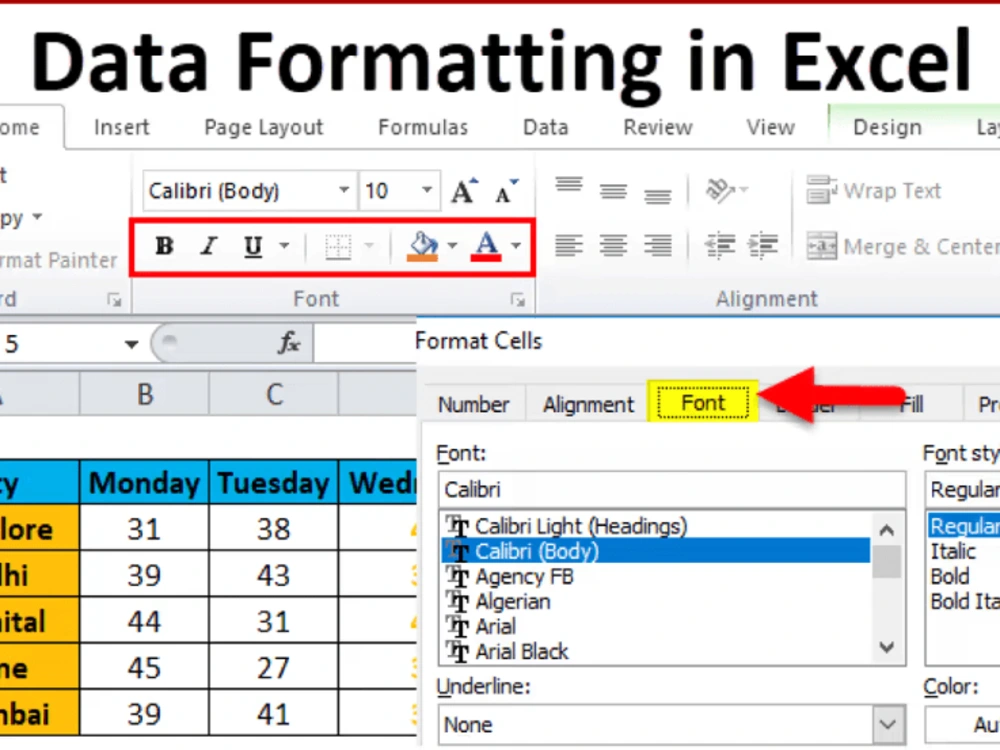Open Alignment tab in Format Cells
Viewport: 1000px width, 750px height.
[588, 404]
